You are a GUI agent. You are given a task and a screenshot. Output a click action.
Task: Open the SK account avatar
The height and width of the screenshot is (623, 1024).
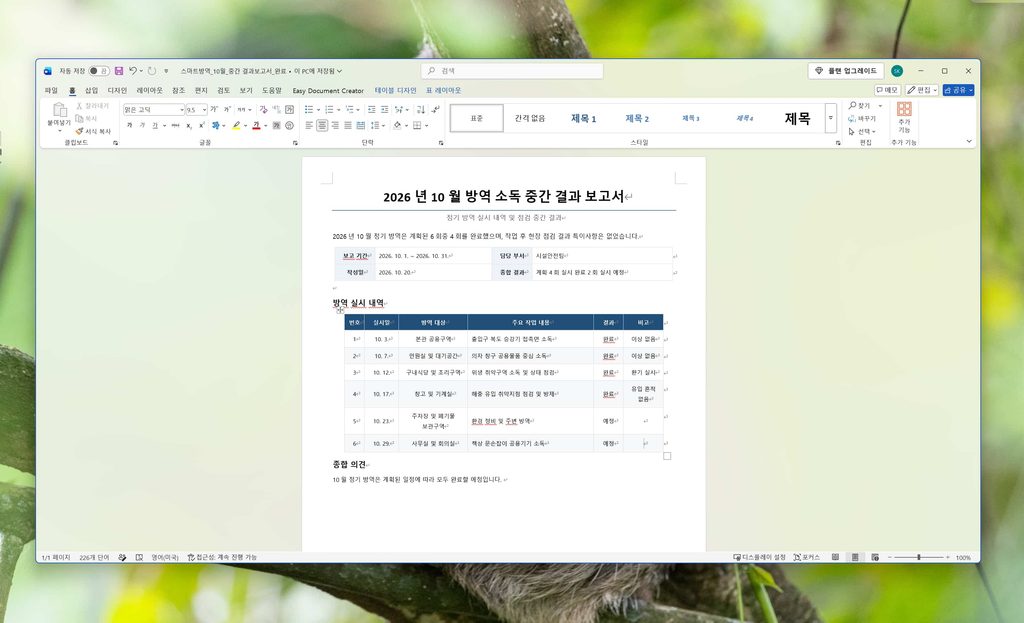click(x=897, y=71)
